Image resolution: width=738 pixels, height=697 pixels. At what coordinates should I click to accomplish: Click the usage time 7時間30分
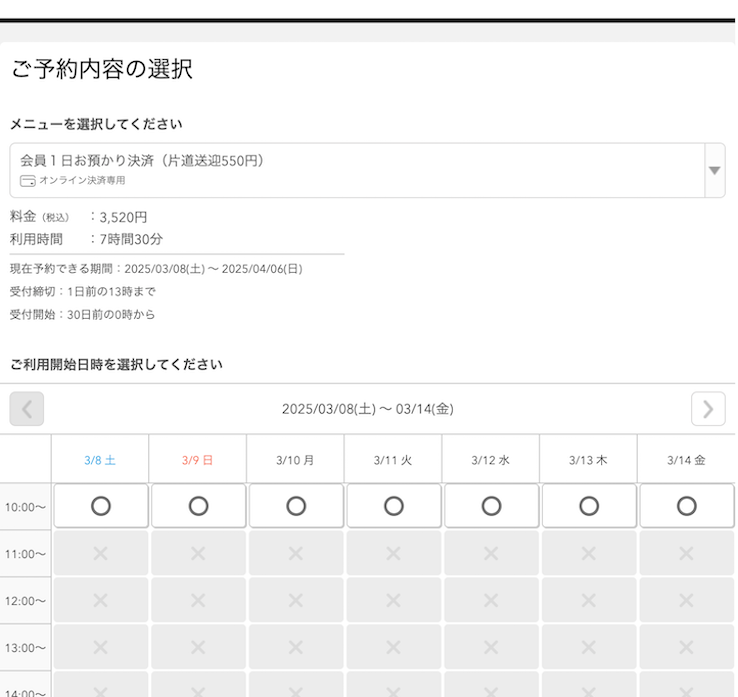point(131,239)
